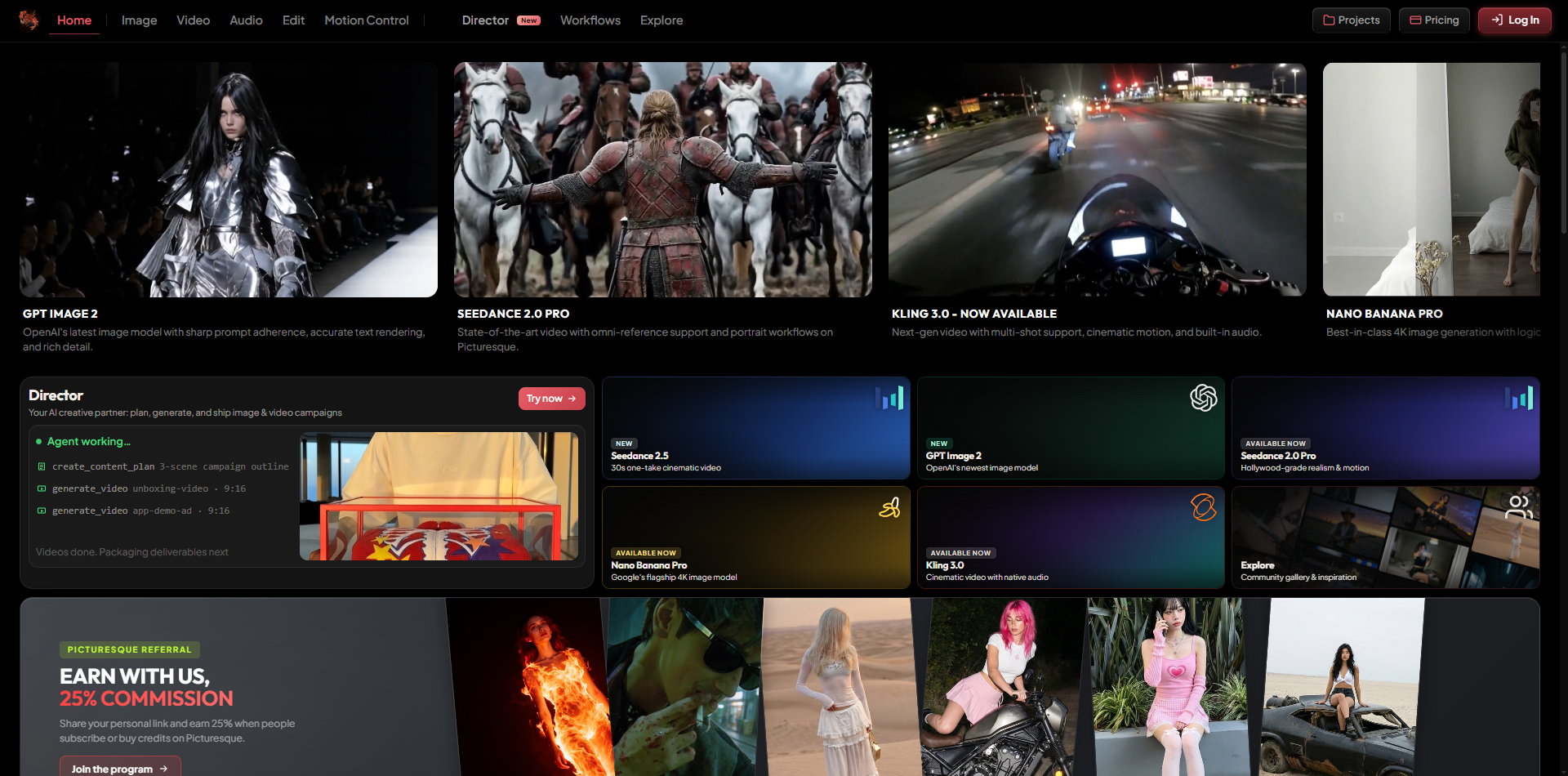
Task: Open the Nano Banana Pro card
Action: 756,537
